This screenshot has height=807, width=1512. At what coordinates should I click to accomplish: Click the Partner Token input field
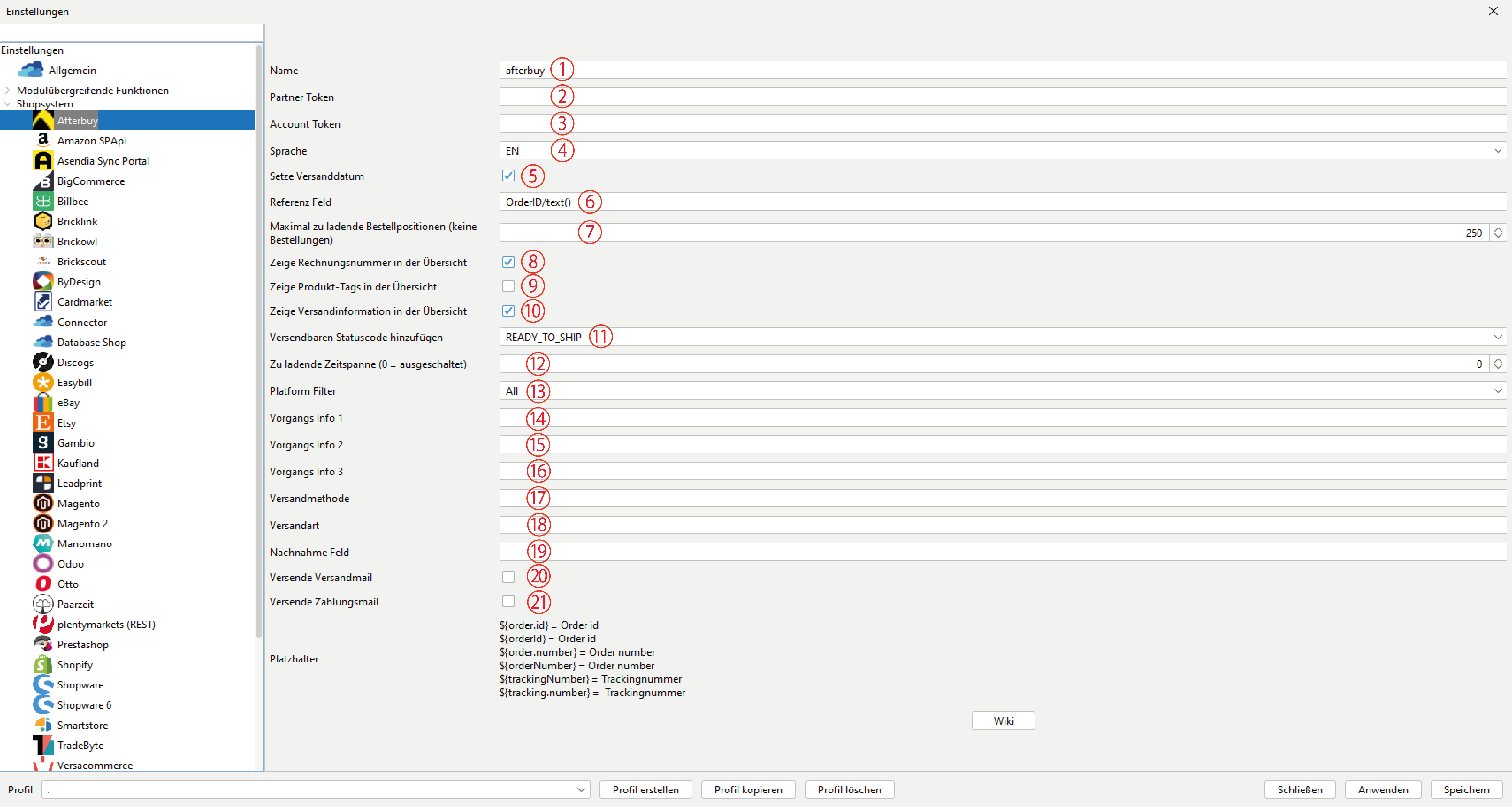click(1003, 97)
